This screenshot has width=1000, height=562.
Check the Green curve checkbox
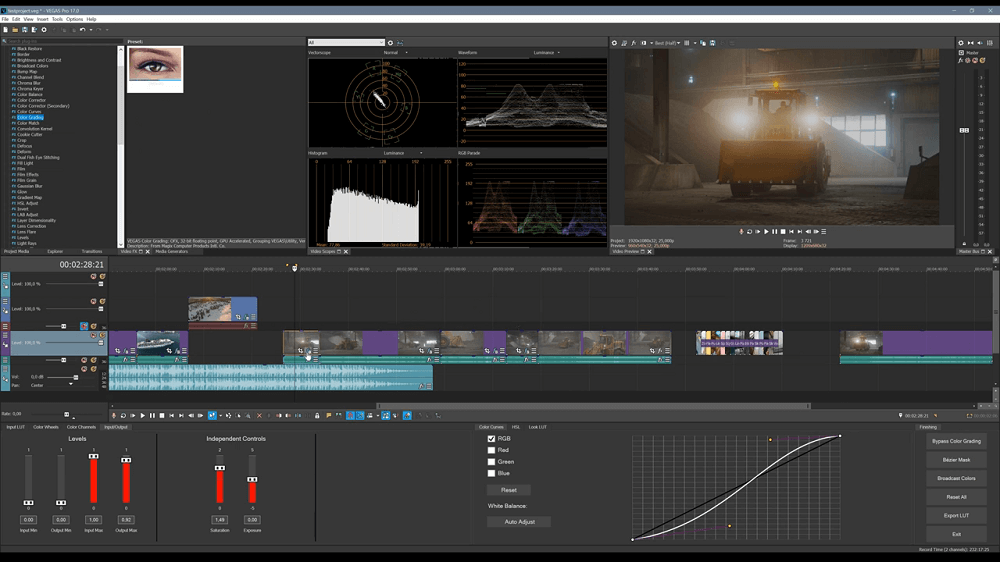click(491, 462)
